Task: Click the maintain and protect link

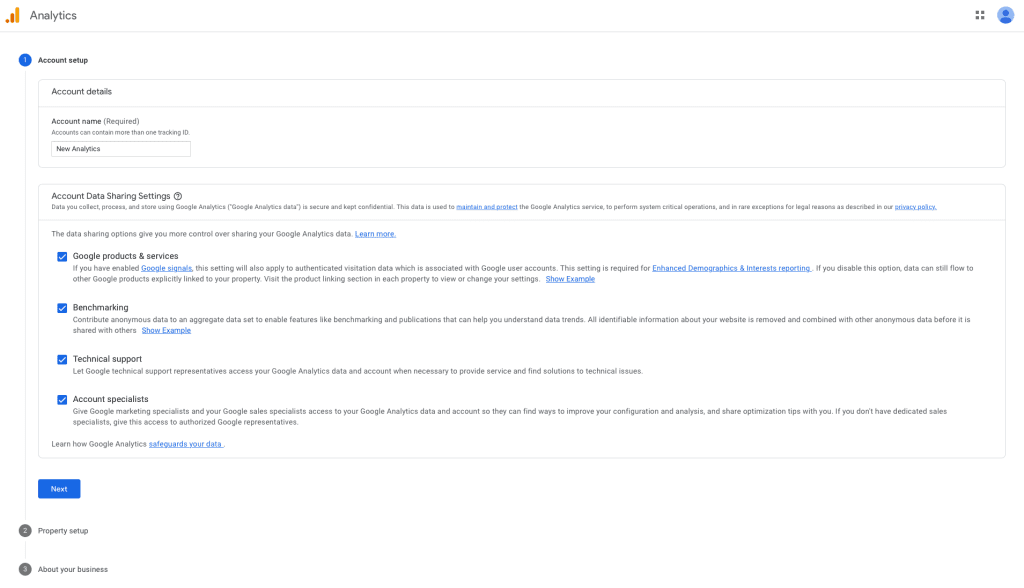Action: 487,206
